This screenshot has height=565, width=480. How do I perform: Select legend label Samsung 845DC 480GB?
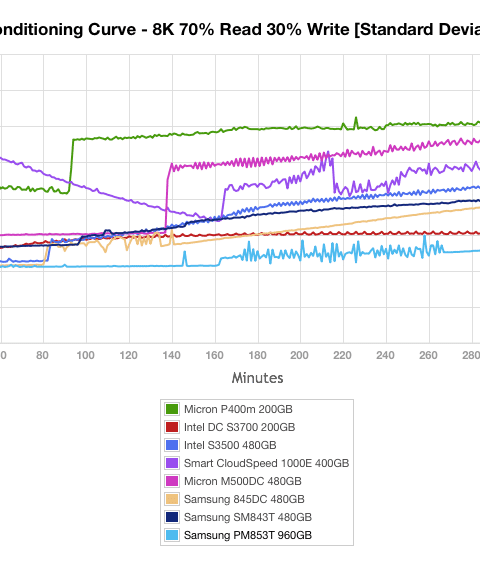[244, 499]
